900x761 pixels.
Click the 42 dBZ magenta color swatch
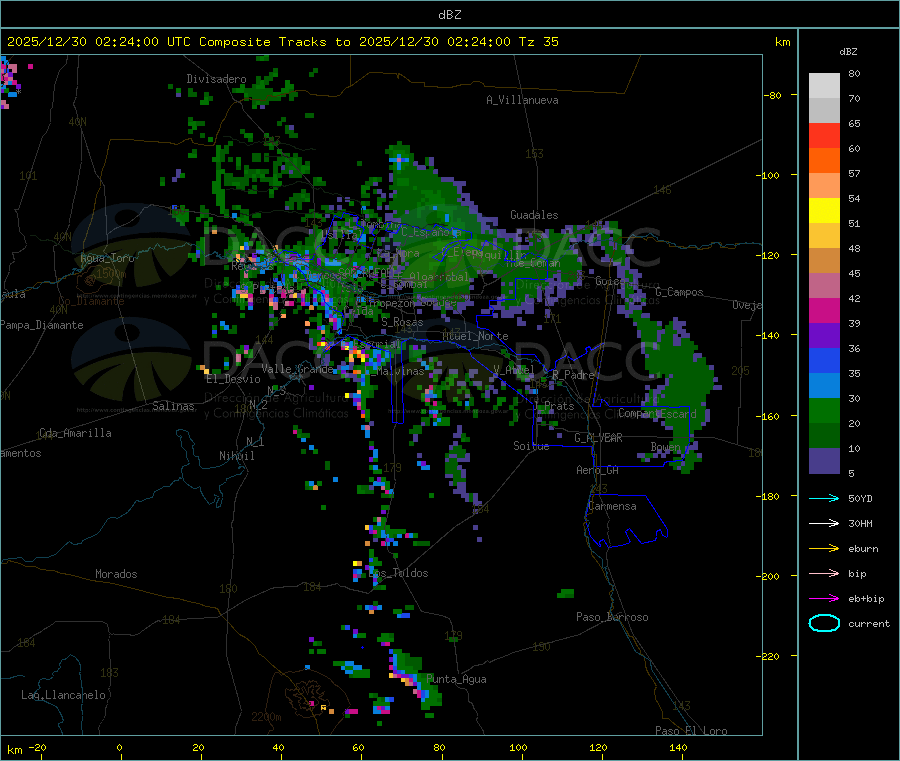pyautogui.click(x=824, y=310)
